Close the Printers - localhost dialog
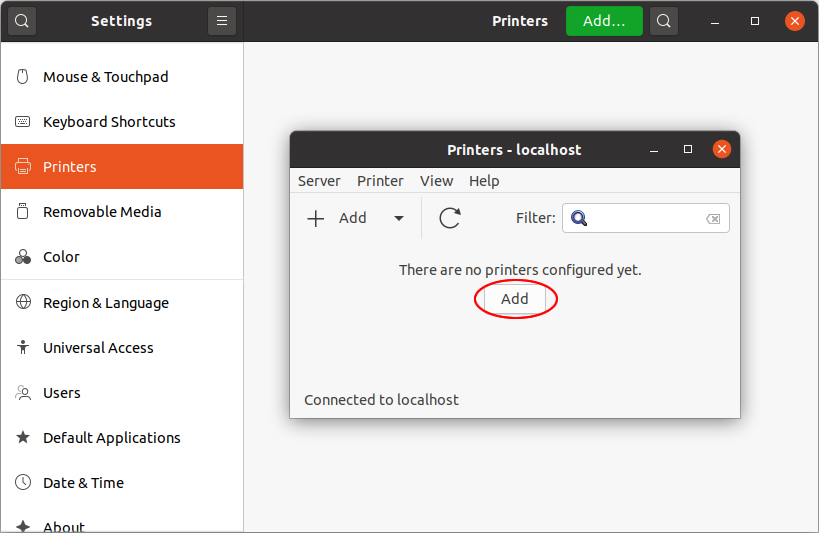The height and width of the screenshot is (533, 819). point(721,149)
